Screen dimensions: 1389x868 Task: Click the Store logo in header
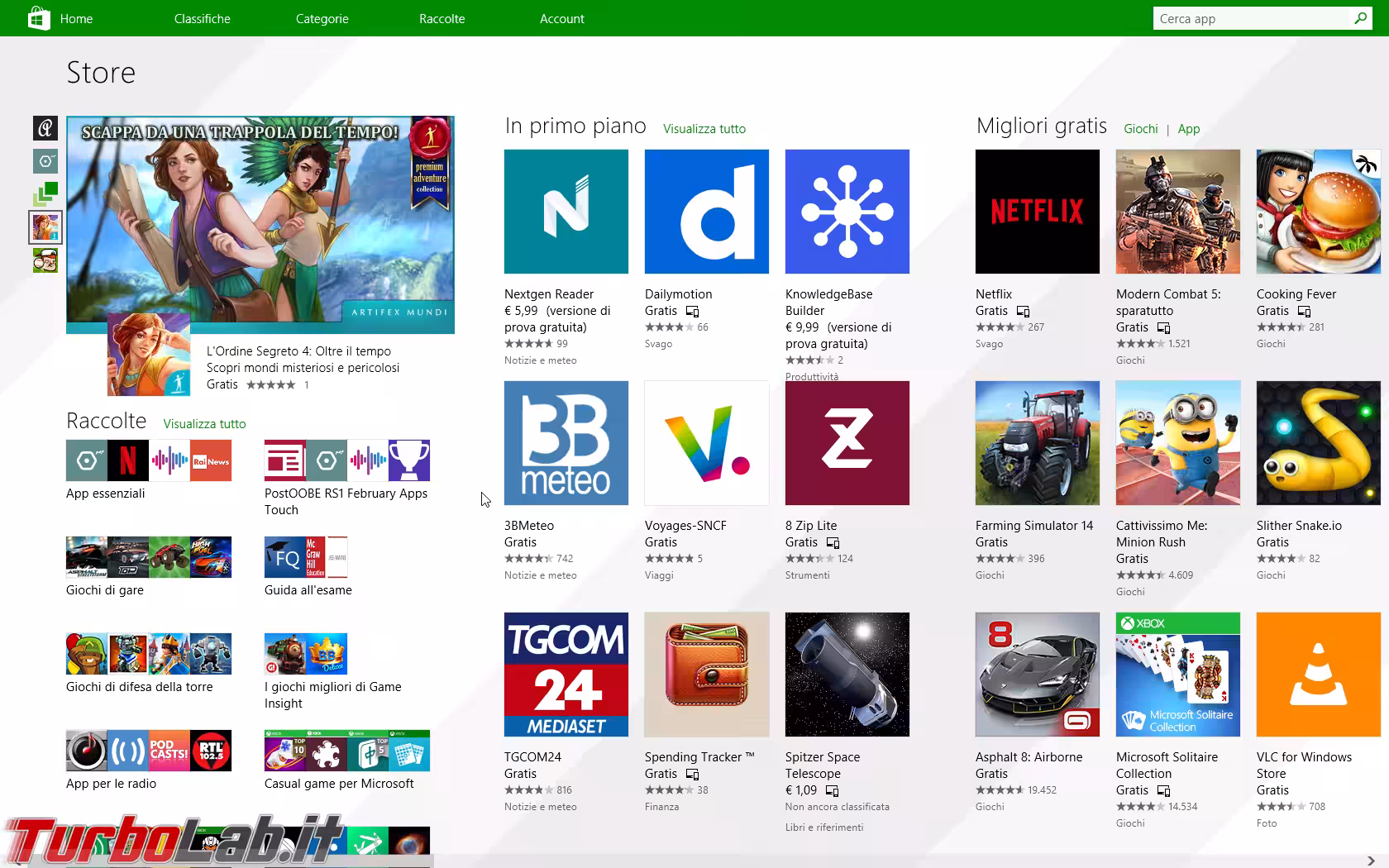[38, 18]
